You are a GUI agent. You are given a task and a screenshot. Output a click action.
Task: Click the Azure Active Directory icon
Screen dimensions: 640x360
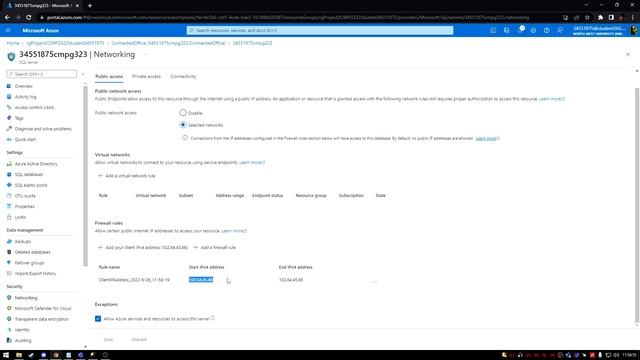click(9, 164)
